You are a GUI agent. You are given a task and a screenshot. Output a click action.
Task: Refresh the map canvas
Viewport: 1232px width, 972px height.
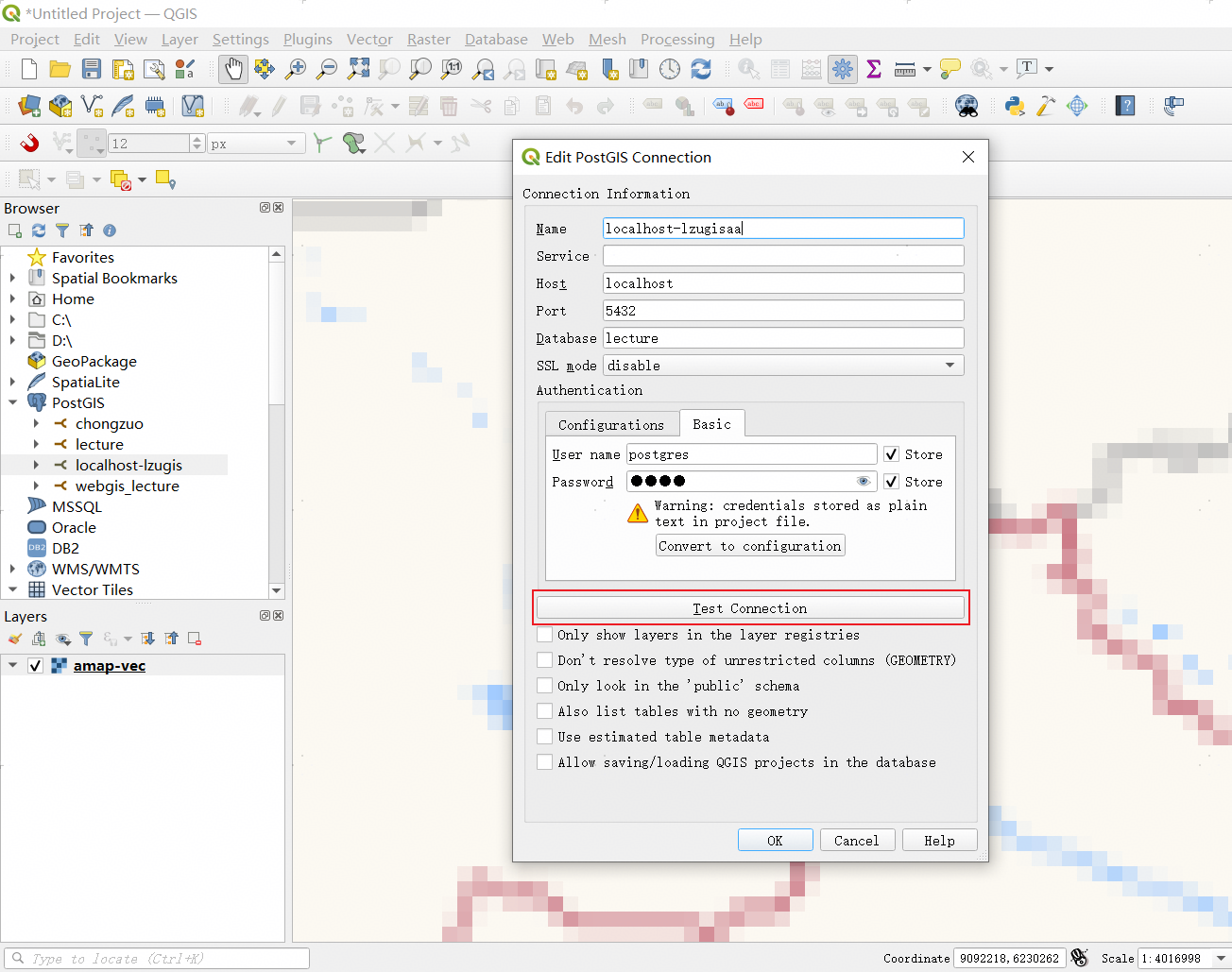[x=701, y=69]
